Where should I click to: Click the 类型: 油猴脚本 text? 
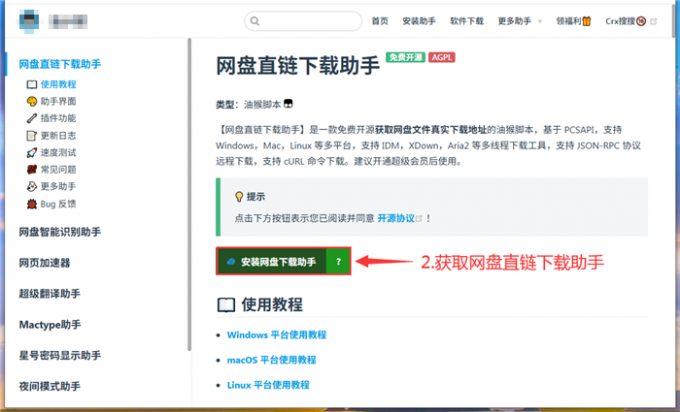(x=248, y=104)
